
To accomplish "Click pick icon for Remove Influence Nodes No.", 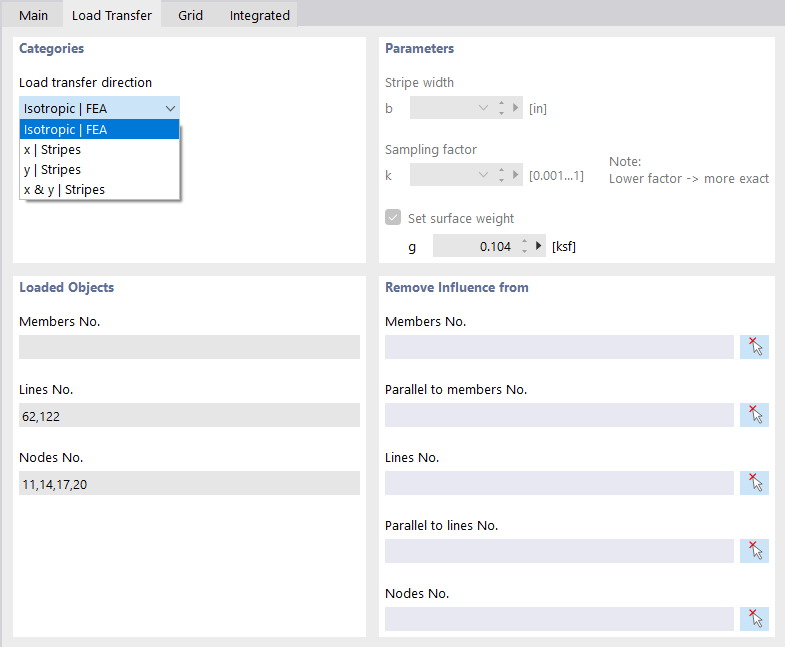I will coord(754,619).
